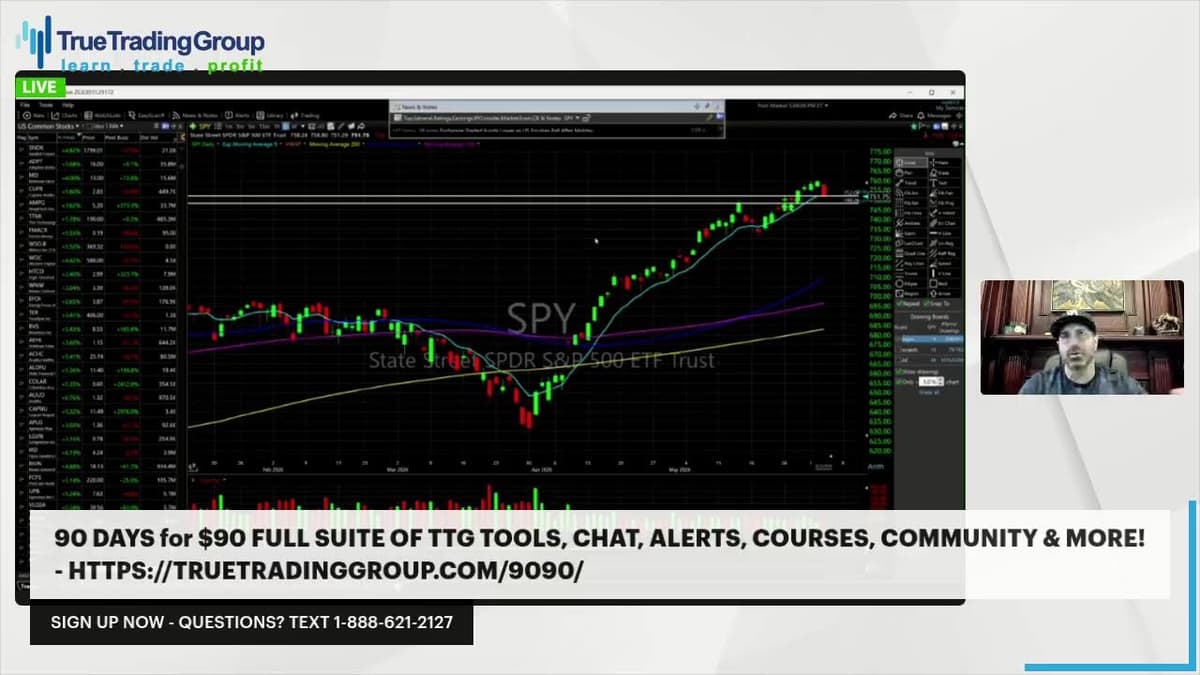Select the Trend line drawing tool

coord(910,182)
